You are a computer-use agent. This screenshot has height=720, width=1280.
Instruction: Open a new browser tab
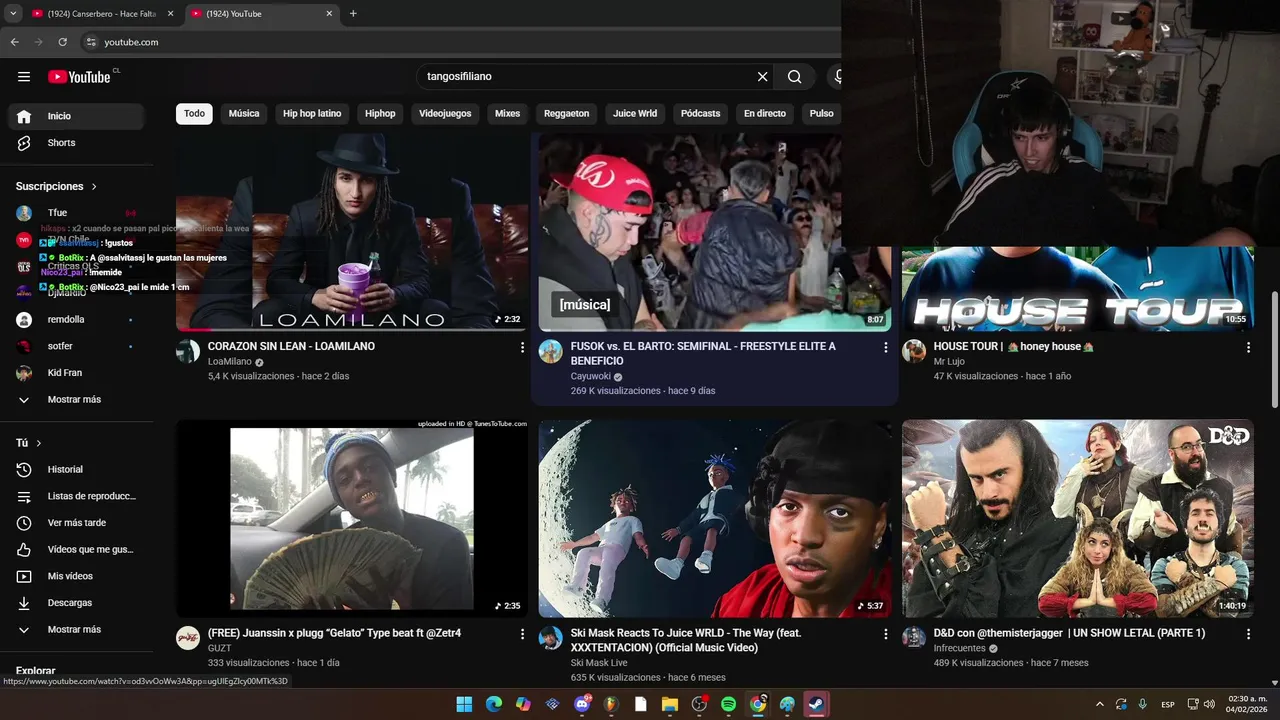[353, 14]
